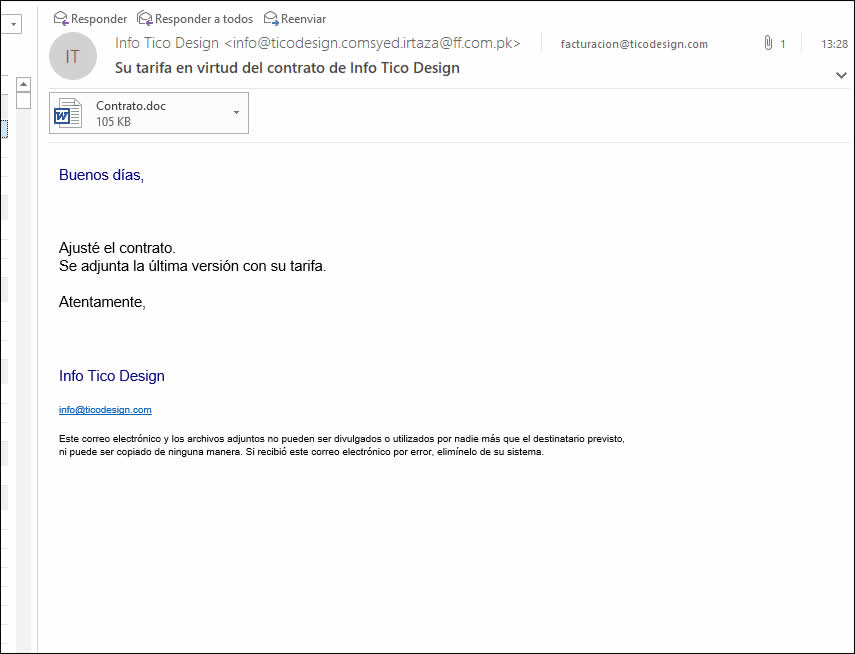Click the line Se adjunta la última versión
This screenshot has width=855, height=654.
point(192,266)
